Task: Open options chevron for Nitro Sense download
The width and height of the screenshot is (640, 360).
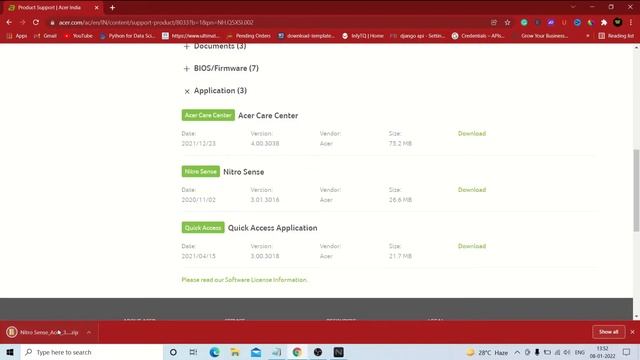Action: coord(89,332)
